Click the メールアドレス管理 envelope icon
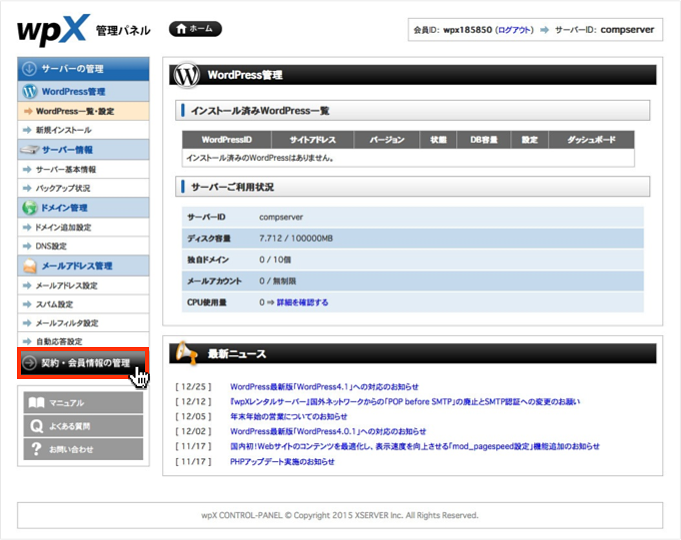The image size is (681, 540). [30, 266]
